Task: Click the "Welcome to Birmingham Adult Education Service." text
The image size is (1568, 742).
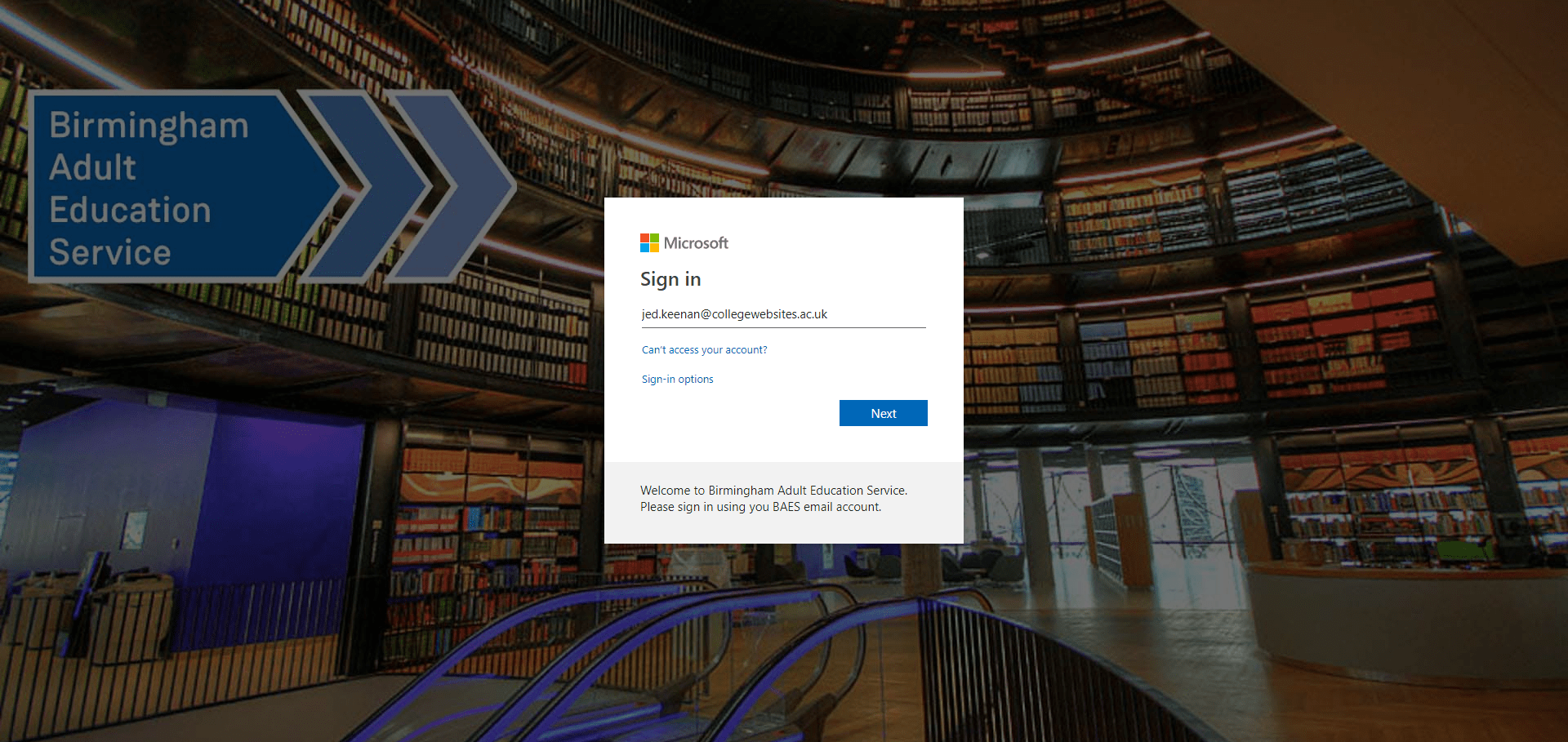Action: (x=773, y=491)
